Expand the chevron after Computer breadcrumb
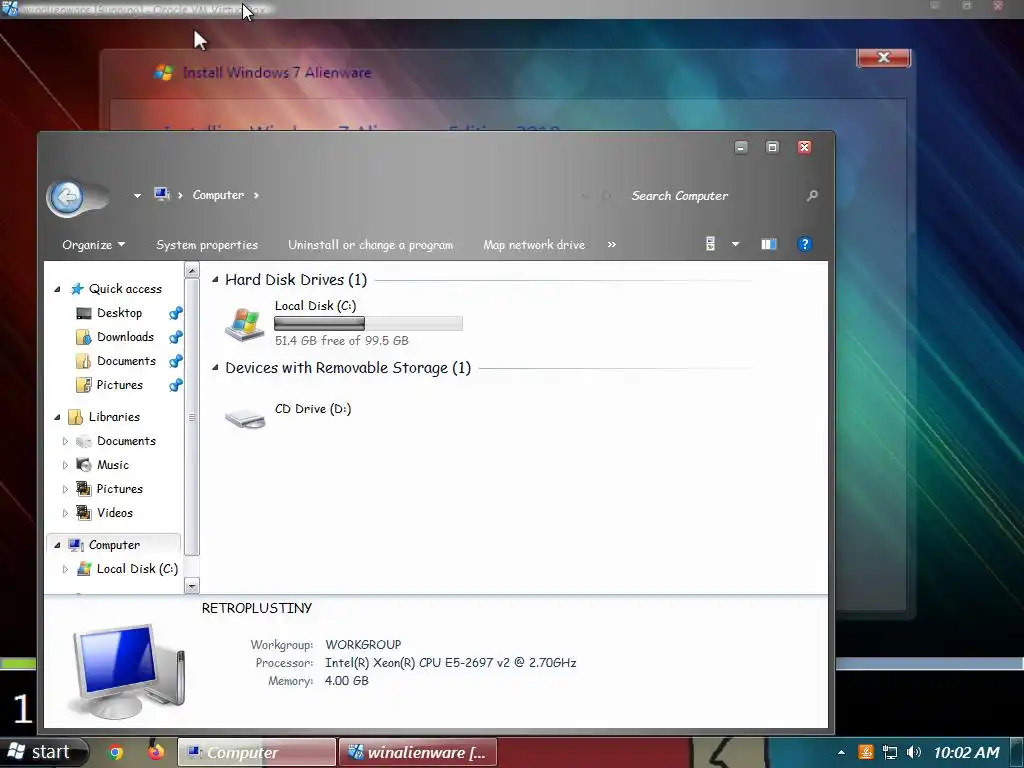The height and width of the screenshot is (768, 1024). 256,195
